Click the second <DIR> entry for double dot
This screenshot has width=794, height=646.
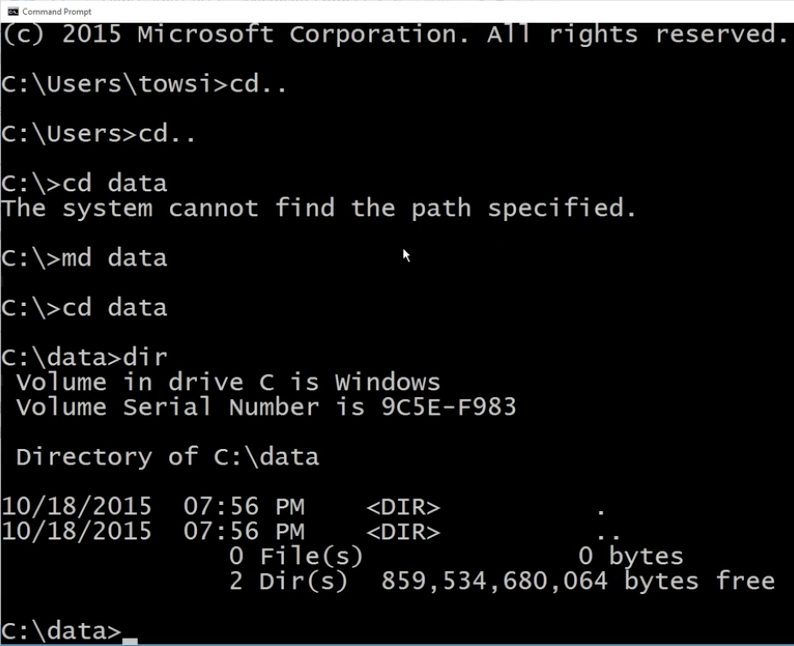click(403, 532)
